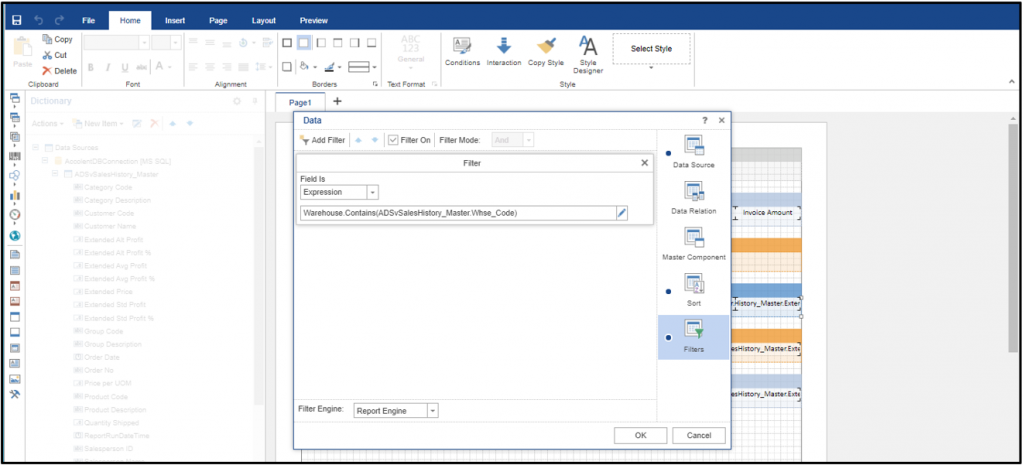Click Cancel in the Data dialog

tap(699, 436)
